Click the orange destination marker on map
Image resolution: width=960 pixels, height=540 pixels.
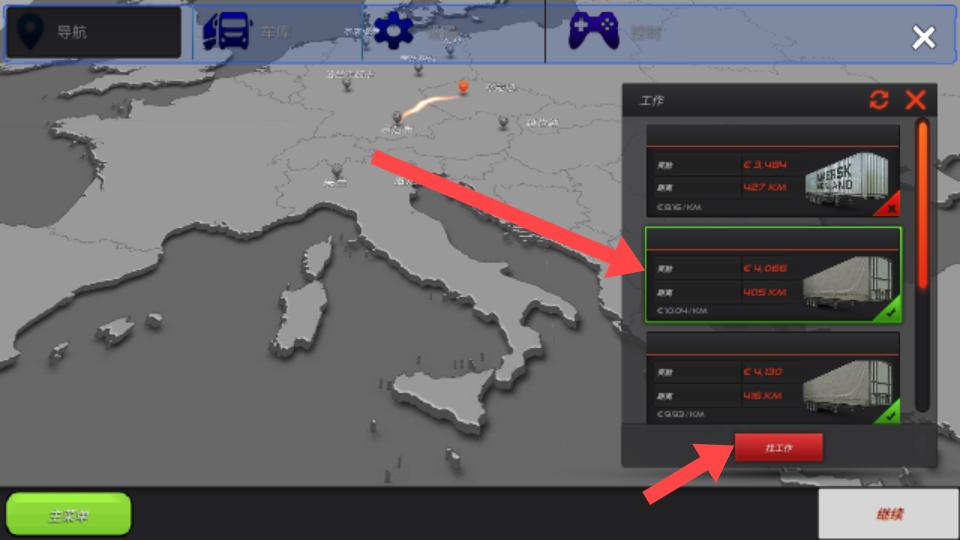tap(463, 87)
